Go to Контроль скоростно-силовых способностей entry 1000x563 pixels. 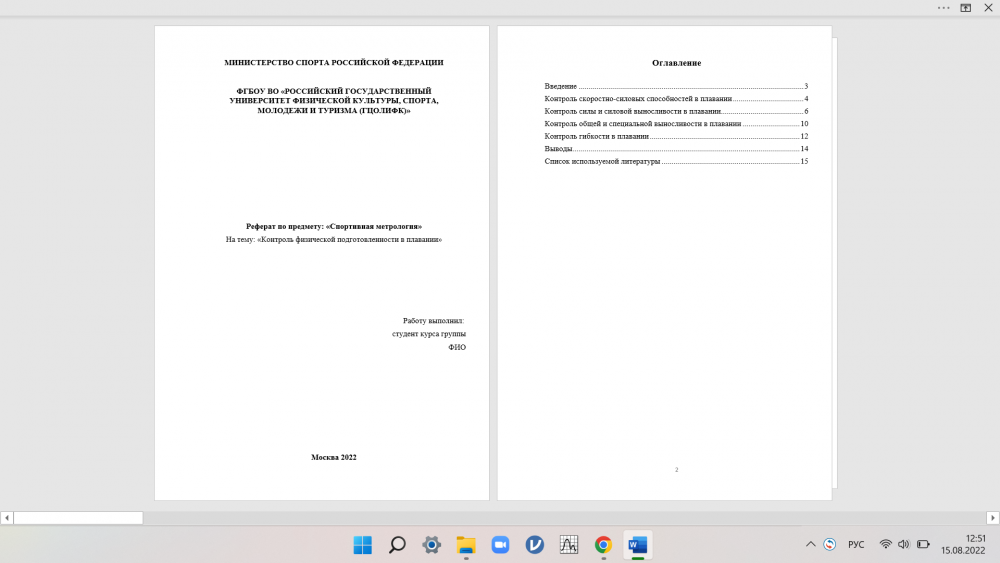[x=676, y=99]
